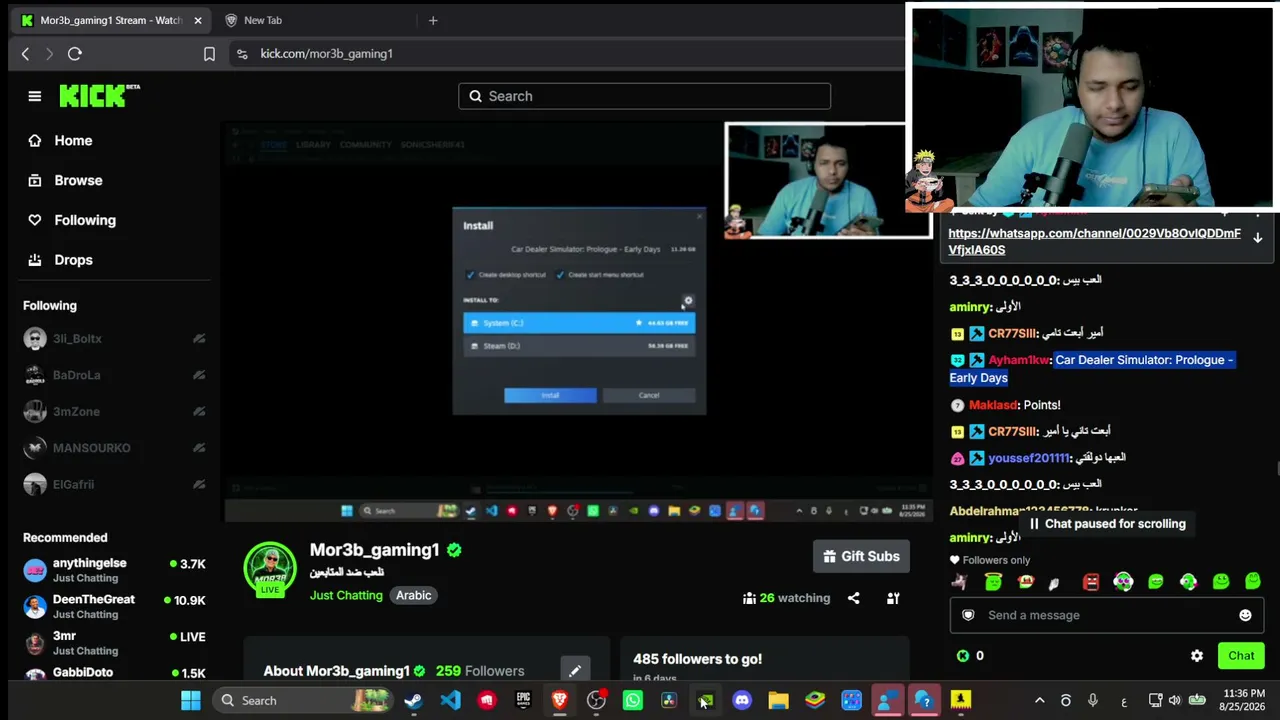
Task: Reload the page in browser
Action: pyautogui.click(x=75, y=54)
